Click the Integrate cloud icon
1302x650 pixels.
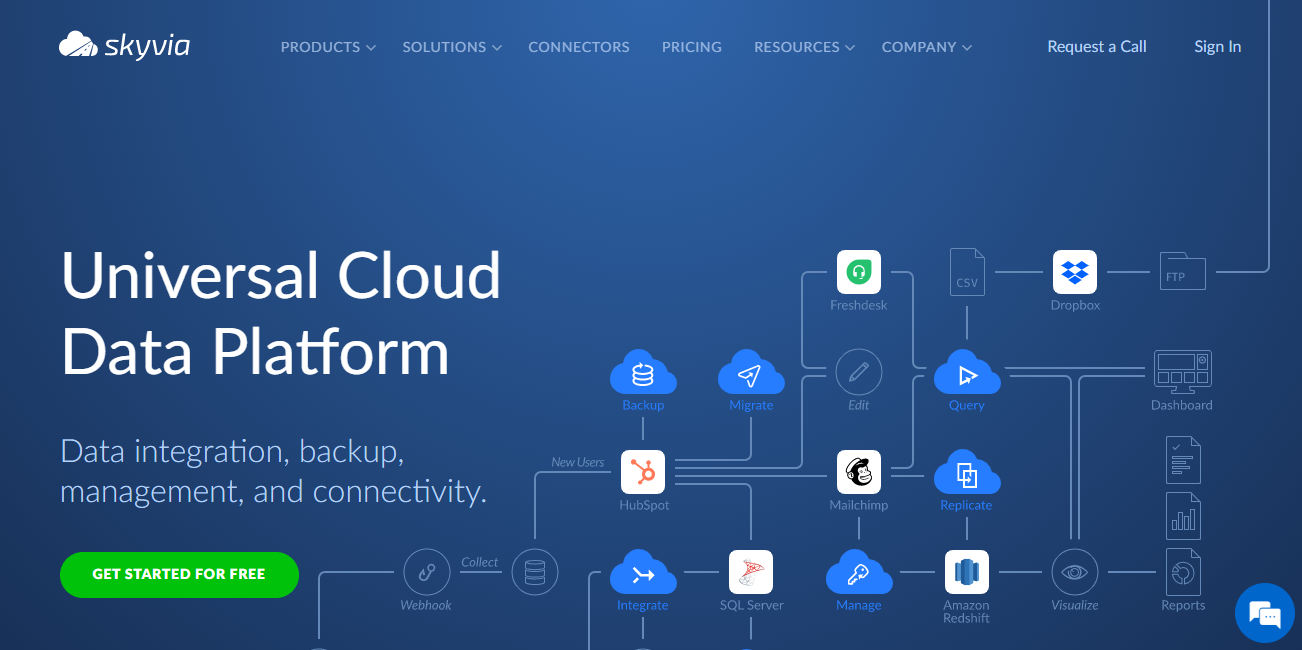pyautogui.click(x=643, y=572)
